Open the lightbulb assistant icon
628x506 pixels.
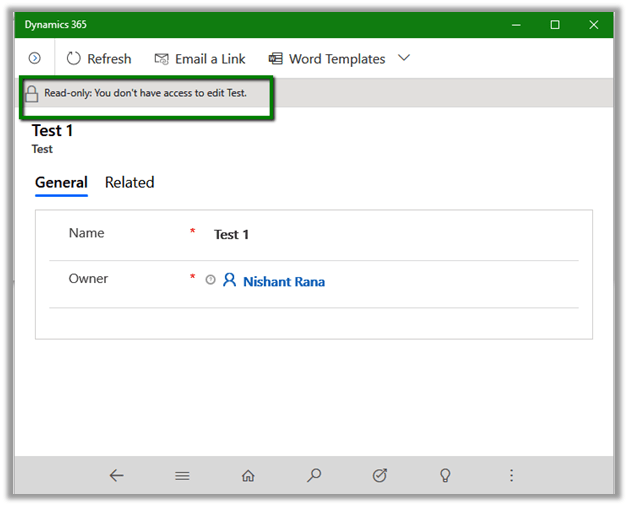point(446,476)
